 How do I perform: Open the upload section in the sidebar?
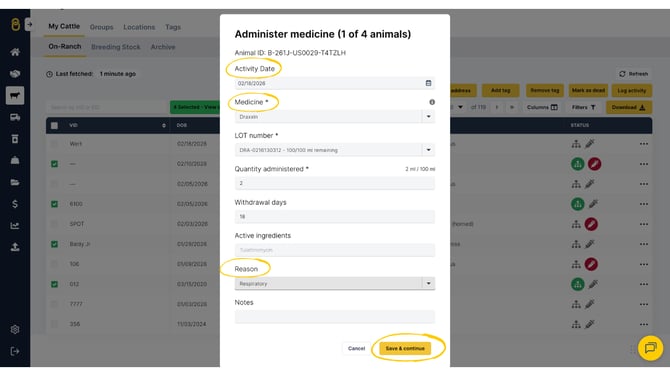[x=15, y=247]
